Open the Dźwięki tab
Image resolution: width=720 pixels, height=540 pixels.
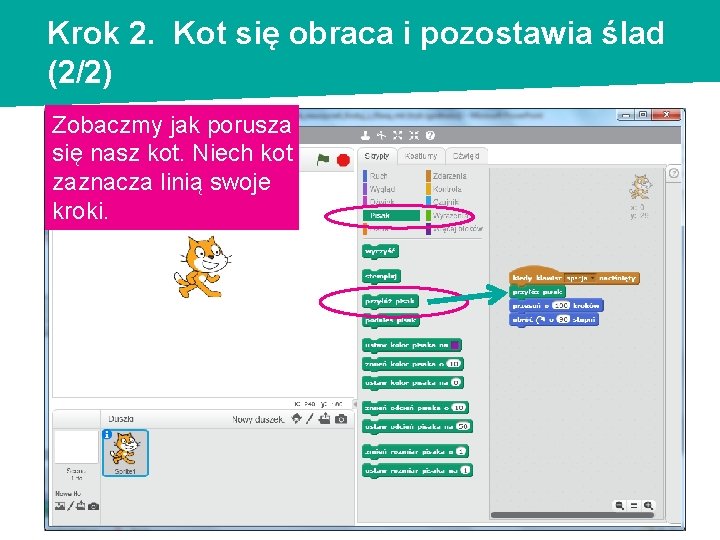[x=466, y=156]
